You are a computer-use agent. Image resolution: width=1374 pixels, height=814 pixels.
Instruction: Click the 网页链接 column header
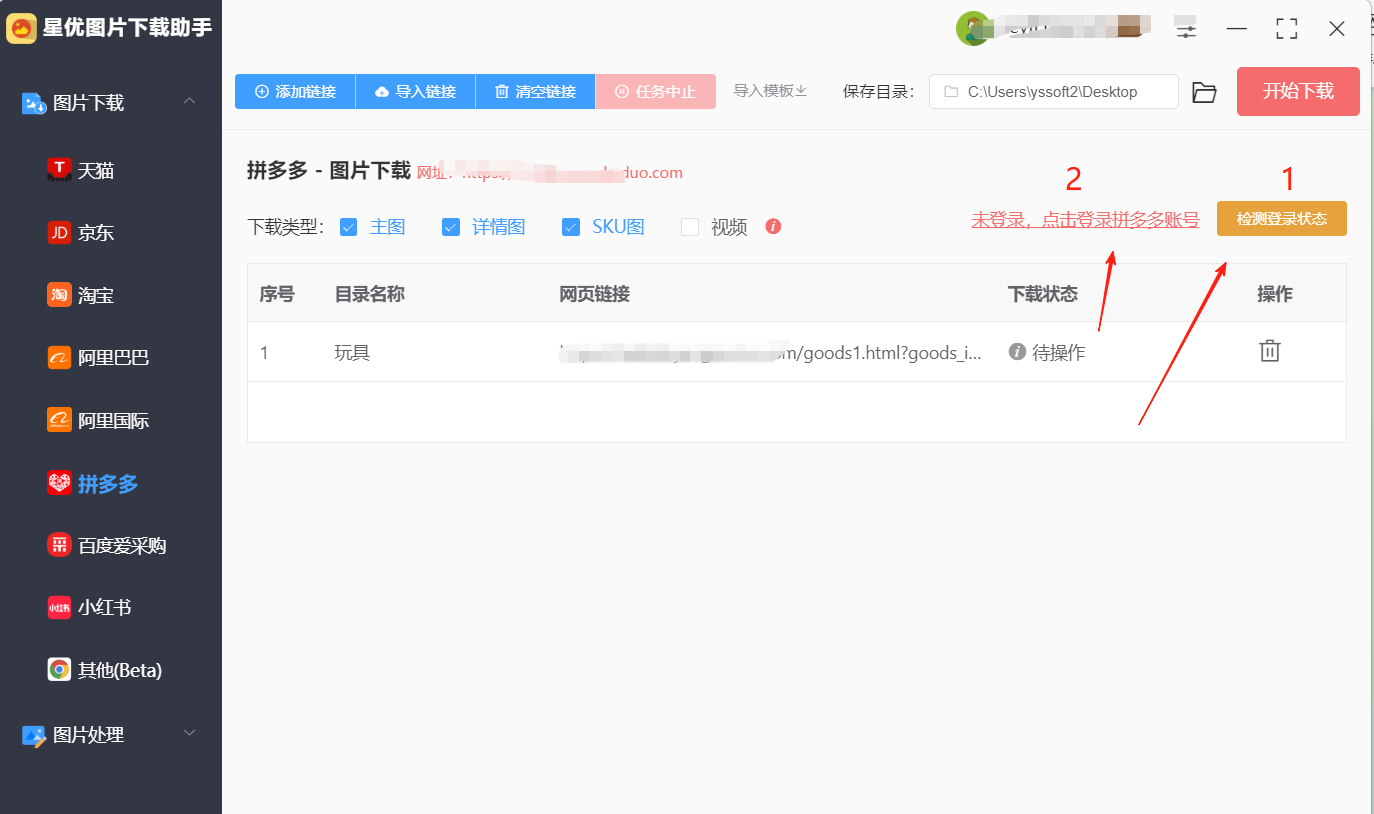[594, 294]
